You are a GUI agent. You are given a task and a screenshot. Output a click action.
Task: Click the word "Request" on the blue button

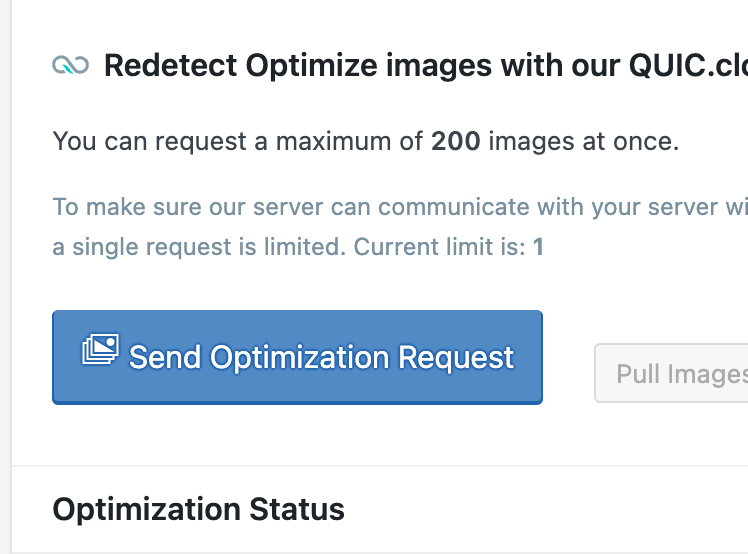coord(457,357)
